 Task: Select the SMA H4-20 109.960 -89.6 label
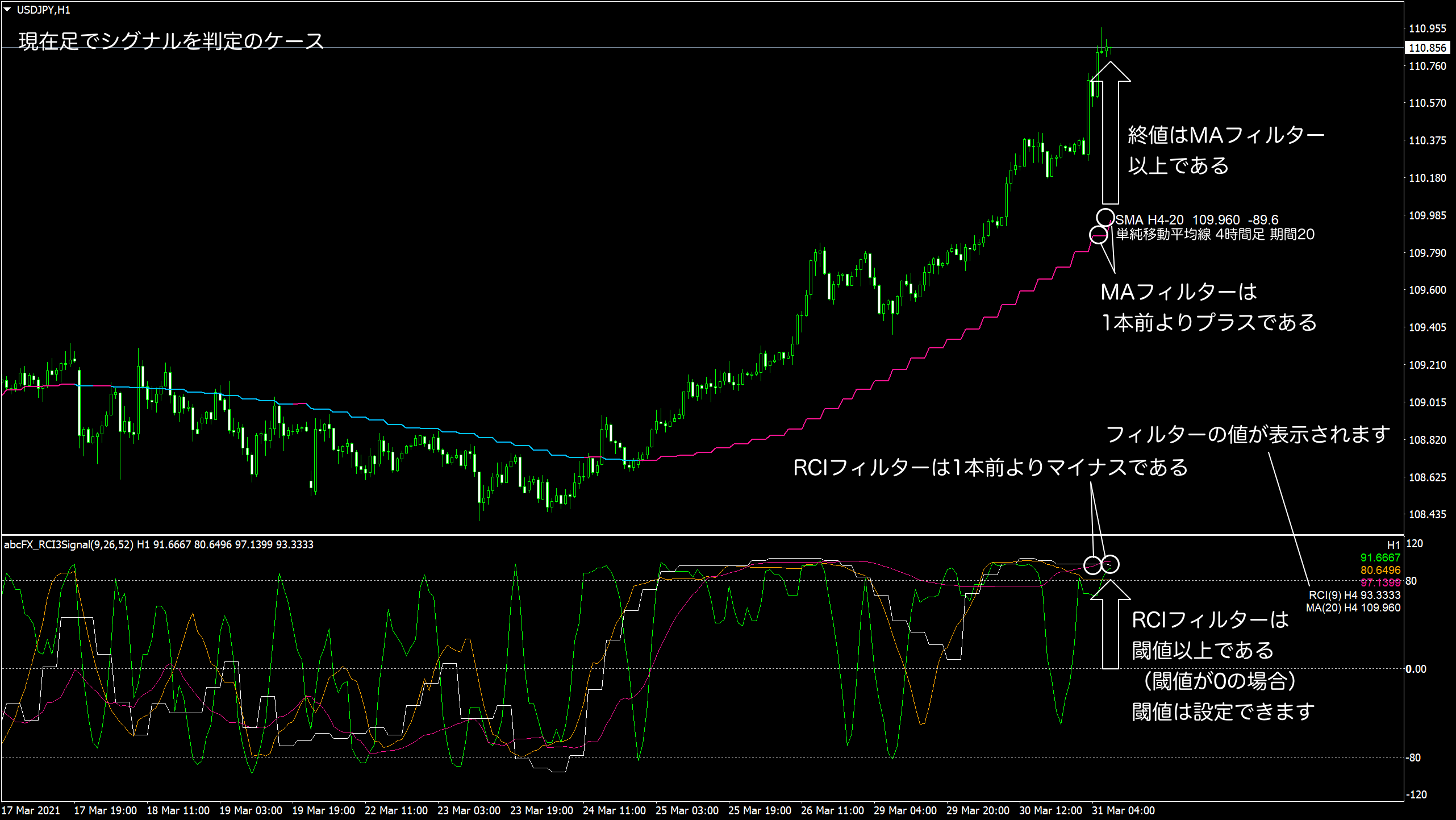1196,220
